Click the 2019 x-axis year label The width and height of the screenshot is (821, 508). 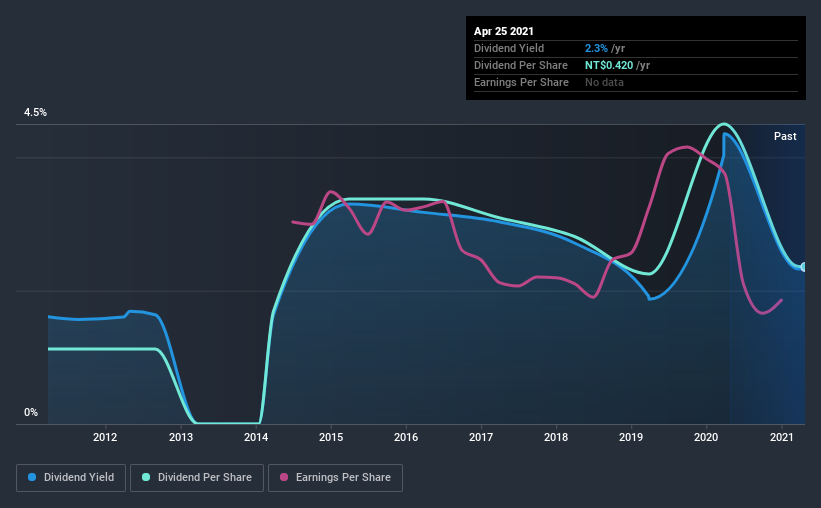[x=631, y=437]
